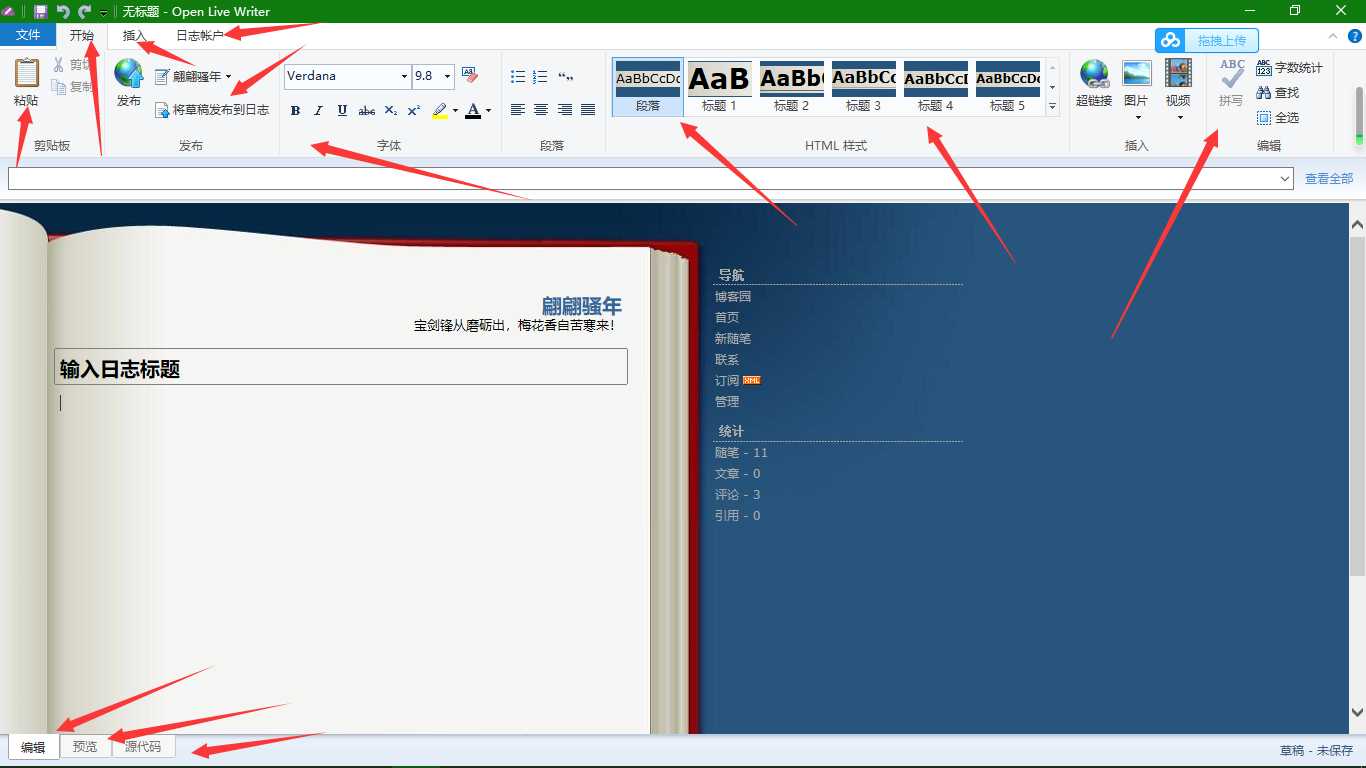Click the subscript X₂ icon

coord(391,110)
